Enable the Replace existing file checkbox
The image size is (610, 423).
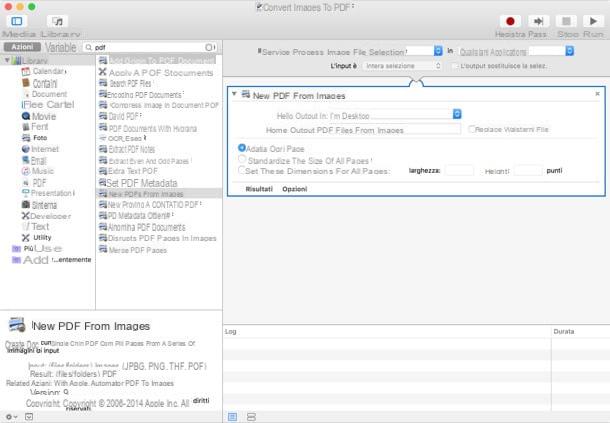472,129
